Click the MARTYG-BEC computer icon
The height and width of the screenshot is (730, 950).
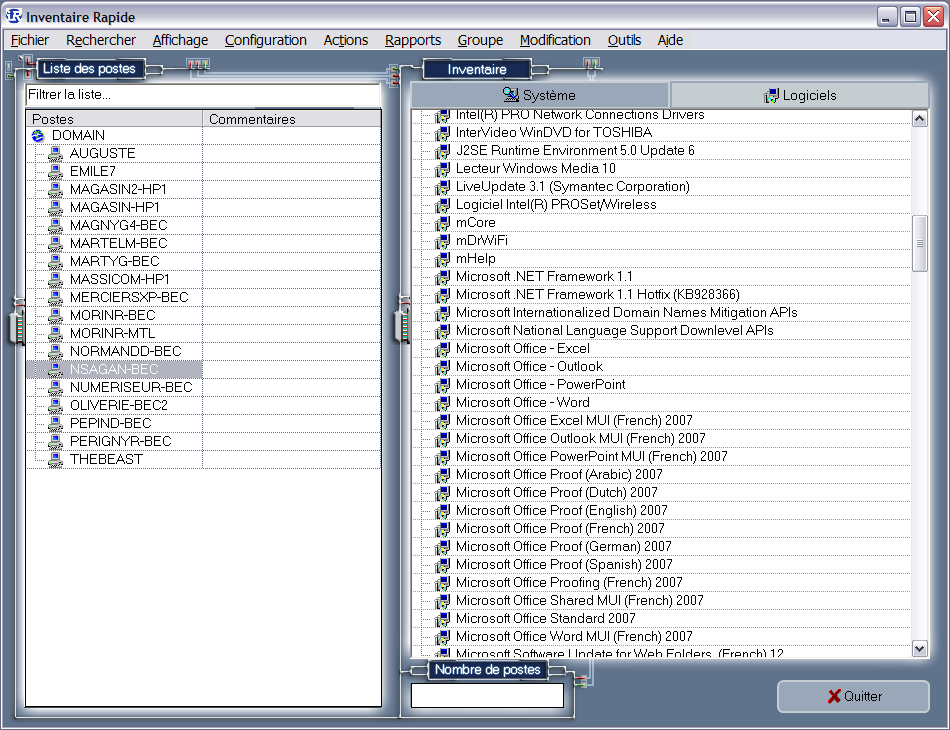tap(55, 261)
